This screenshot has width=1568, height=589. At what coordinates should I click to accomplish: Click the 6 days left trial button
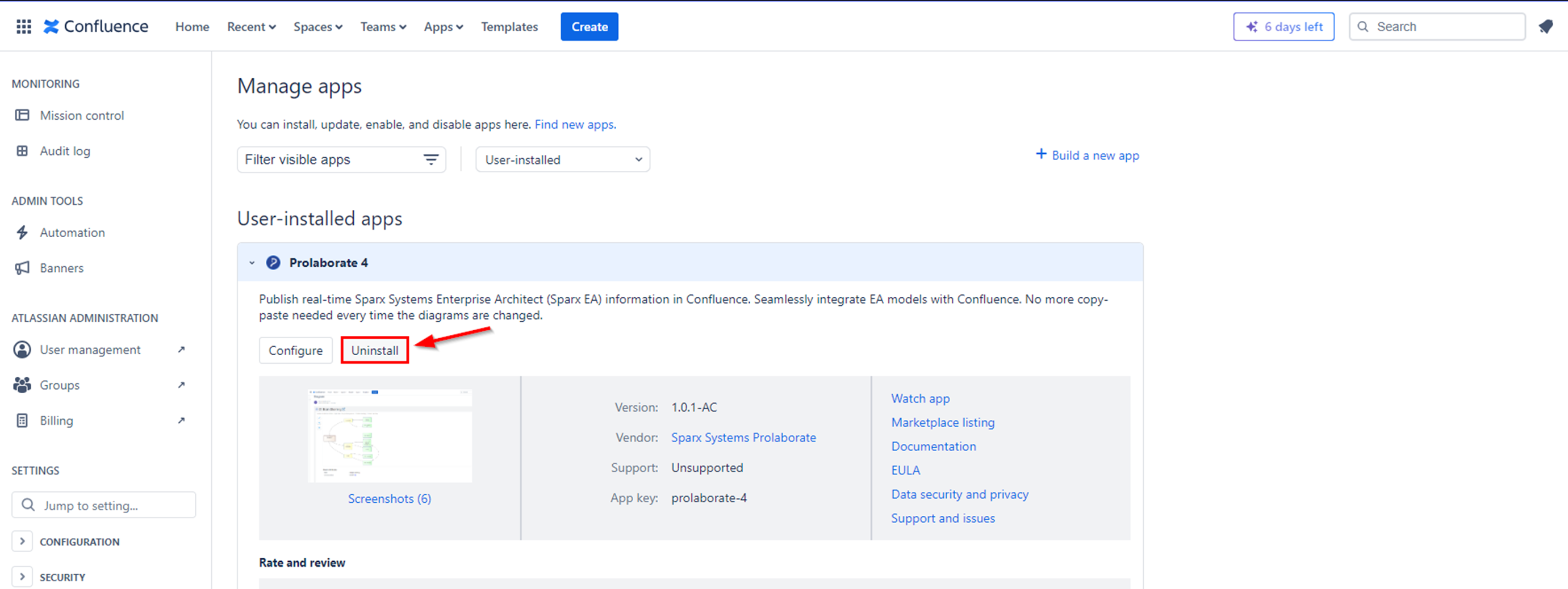click(1283, 27)
